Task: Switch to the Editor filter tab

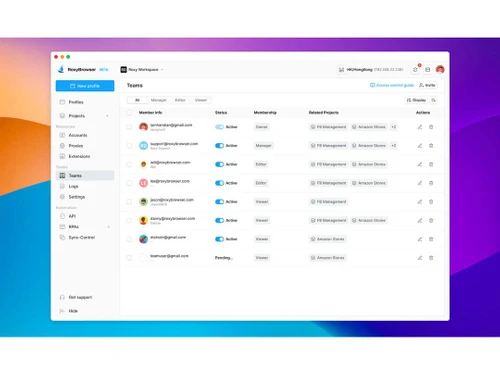Action: (180, 100)
